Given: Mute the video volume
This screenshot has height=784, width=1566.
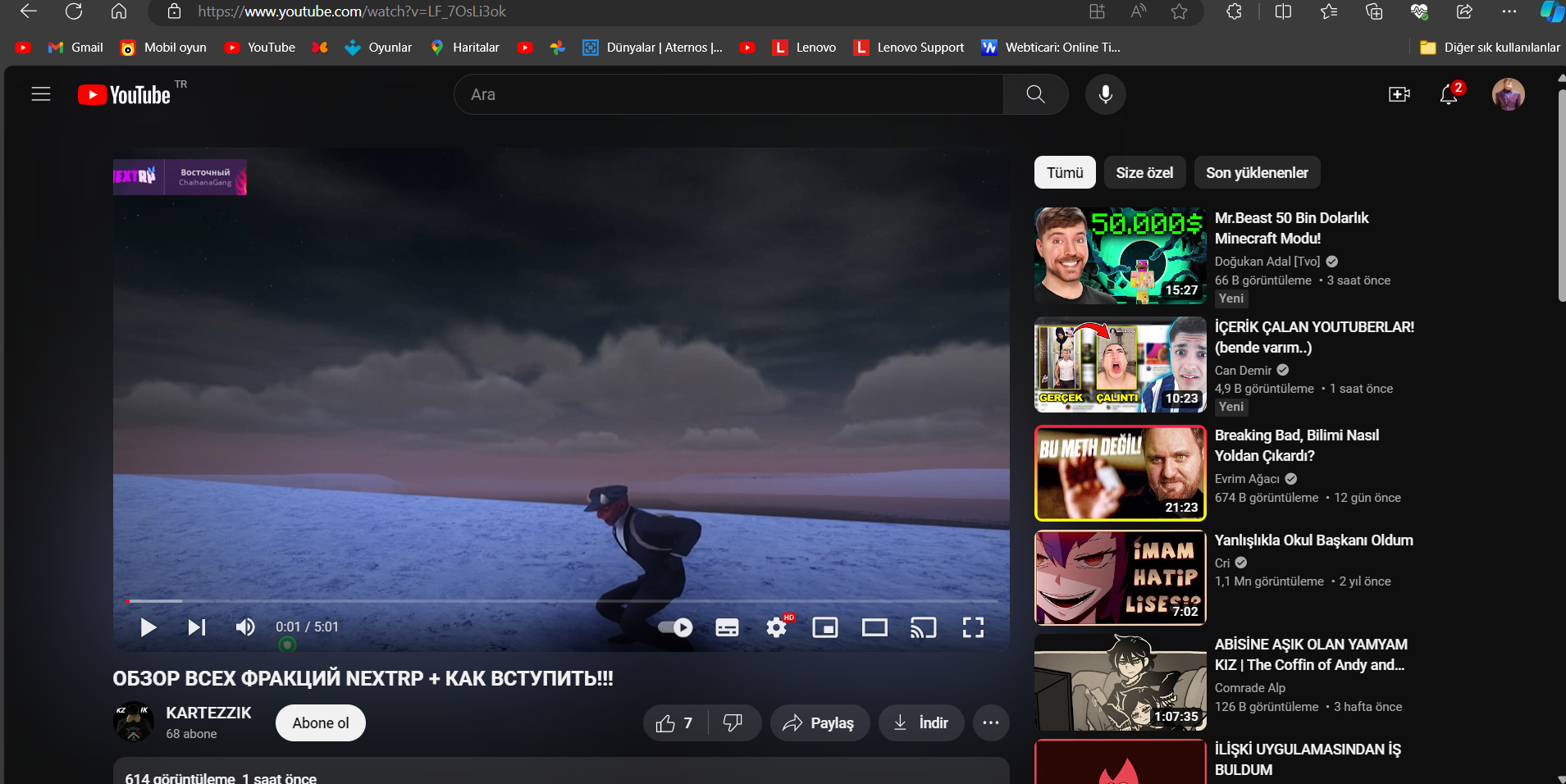Looking at the screenshot, I should [245, 627].
